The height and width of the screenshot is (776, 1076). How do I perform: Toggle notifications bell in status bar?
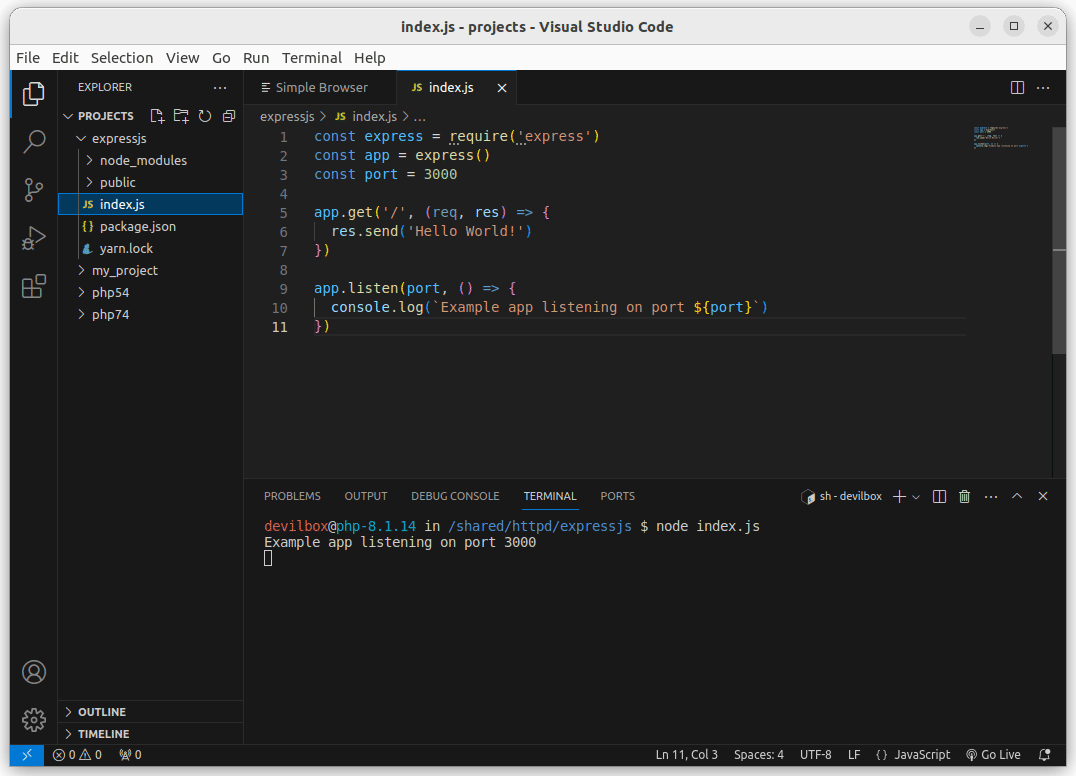(1045, 755)
